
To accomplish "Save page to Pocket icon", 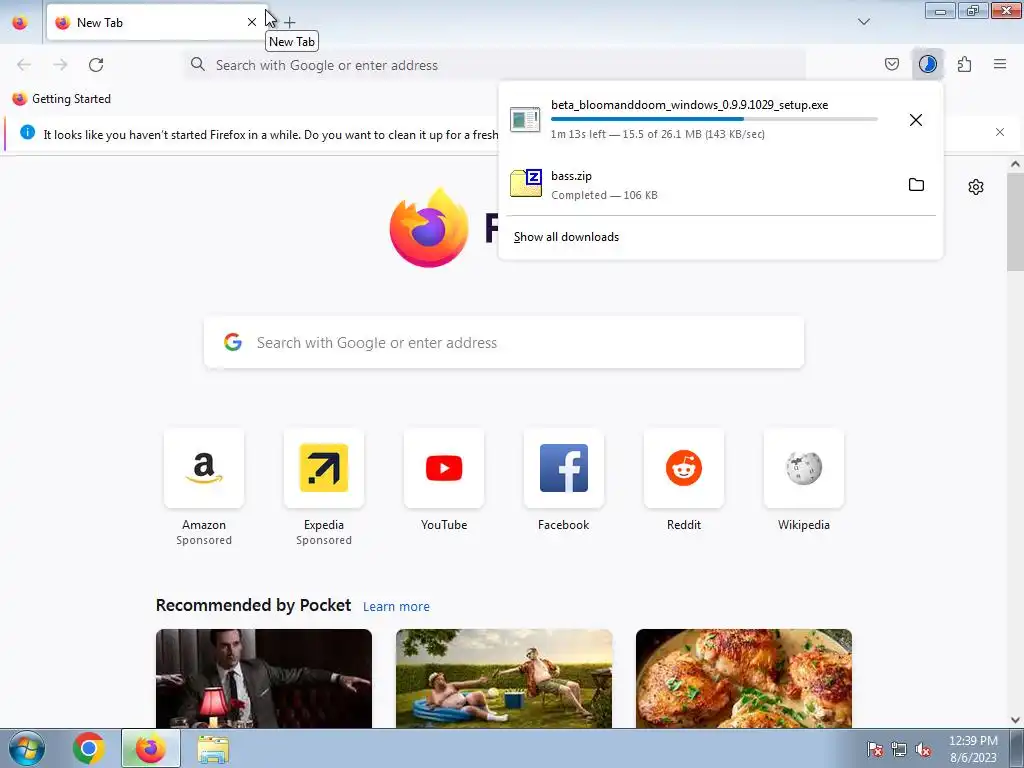I will pyautogui.click(x=891, y=64).
